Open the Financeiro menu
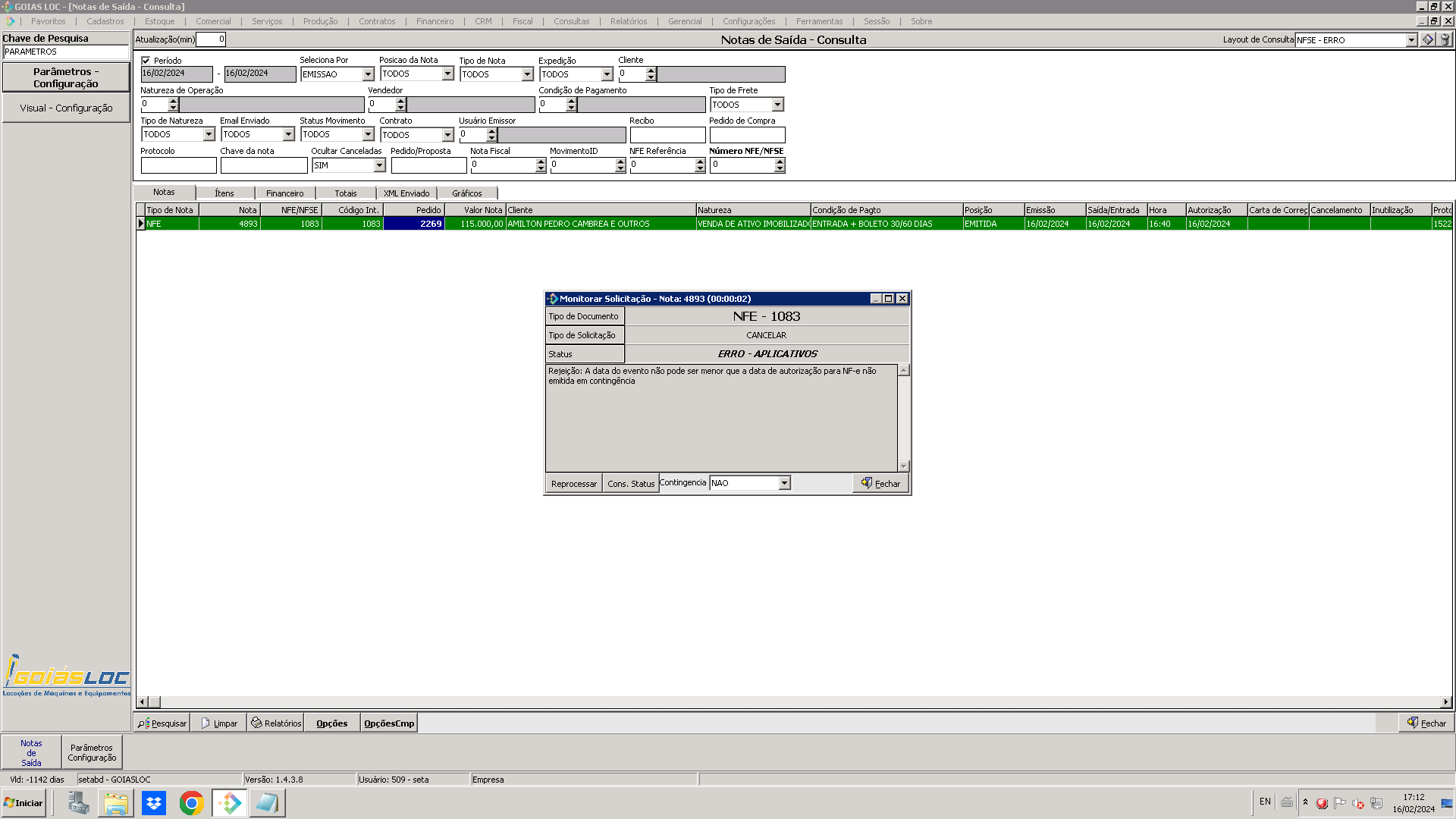 [435, 21]
